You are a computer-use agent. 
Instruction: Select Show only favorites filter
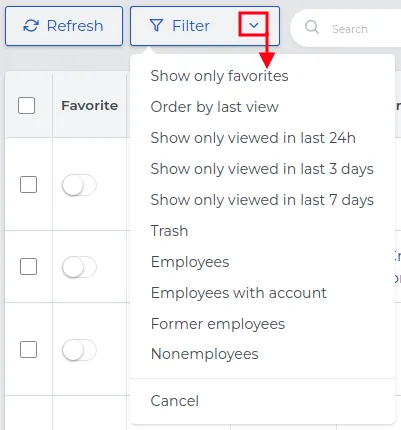(x=219, y=76)
